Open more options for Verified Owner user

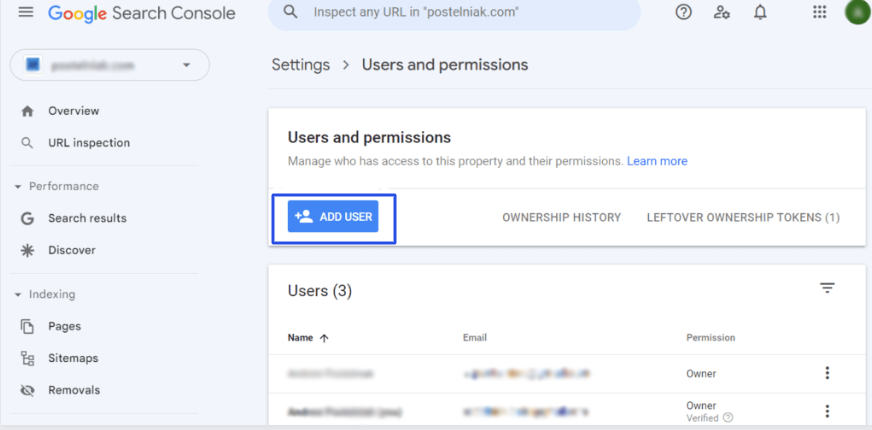click(x=827, y=411)
